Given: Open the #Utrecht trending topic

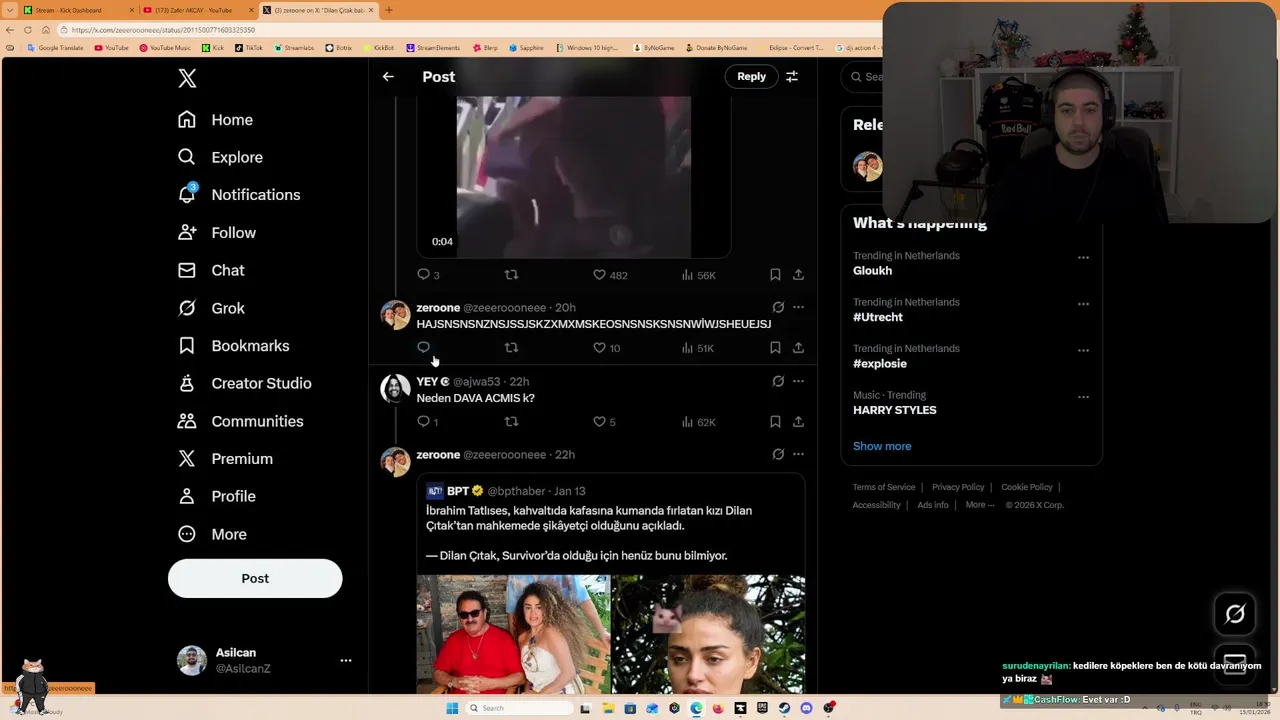Looking at the screenshot, I should coord(971,309).
